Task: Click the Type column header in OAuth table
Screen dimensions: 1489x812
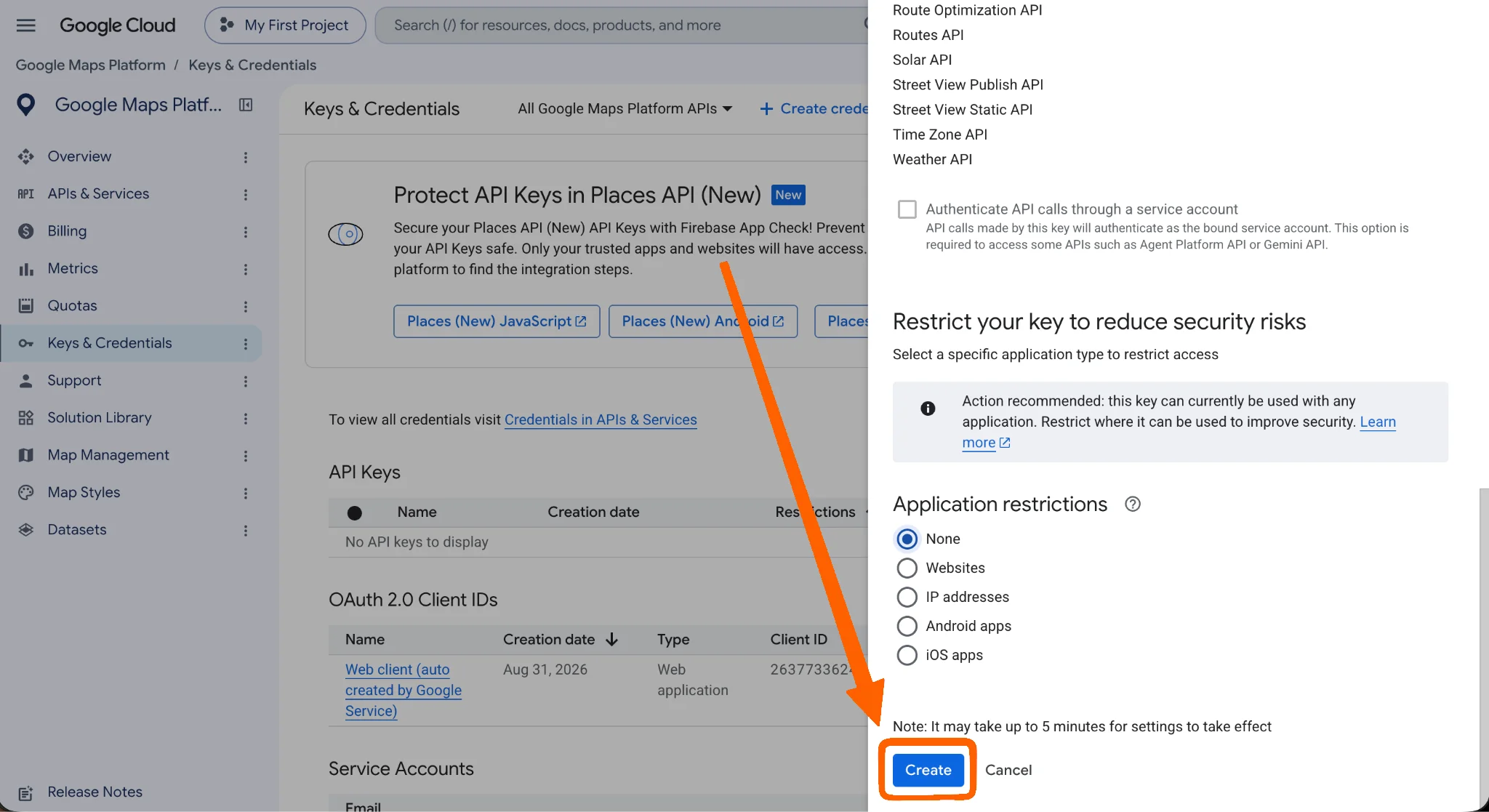Action: [673, 639]
